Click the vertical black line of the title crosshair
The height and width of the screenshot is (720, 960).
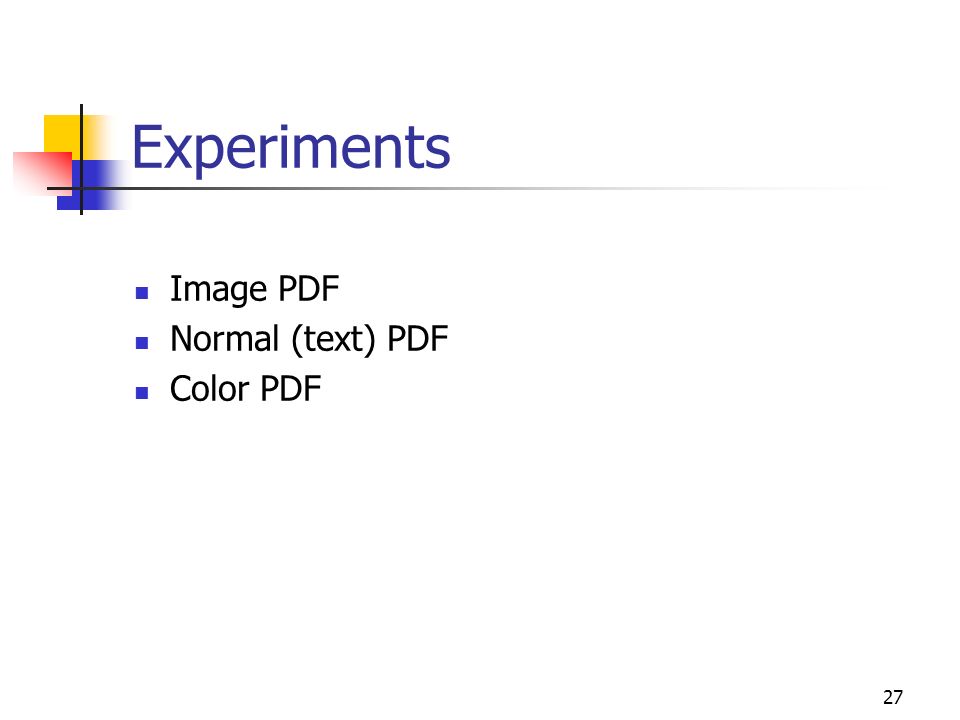coord(81,159)
